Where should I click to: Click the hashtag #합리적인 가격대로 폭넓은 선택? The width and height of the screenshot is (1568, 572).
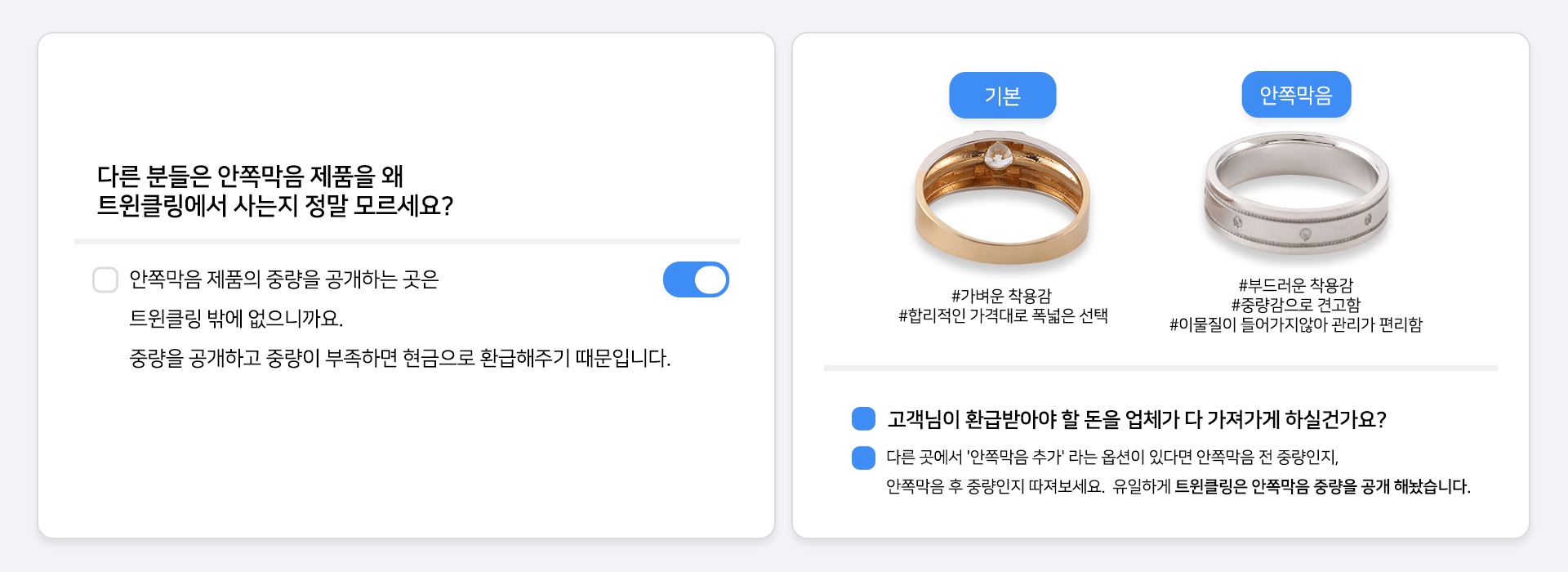1003,315
